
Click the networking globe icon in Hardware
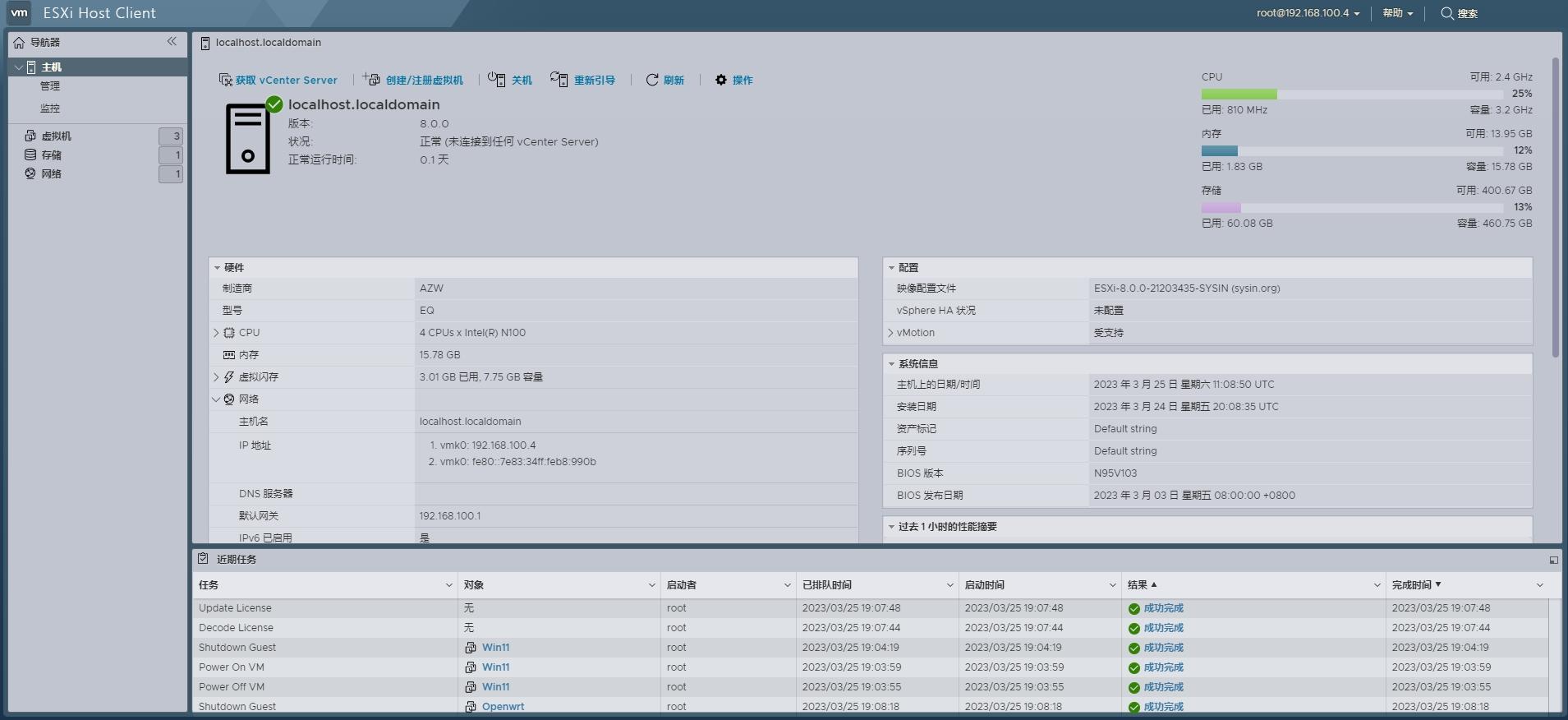229,399
